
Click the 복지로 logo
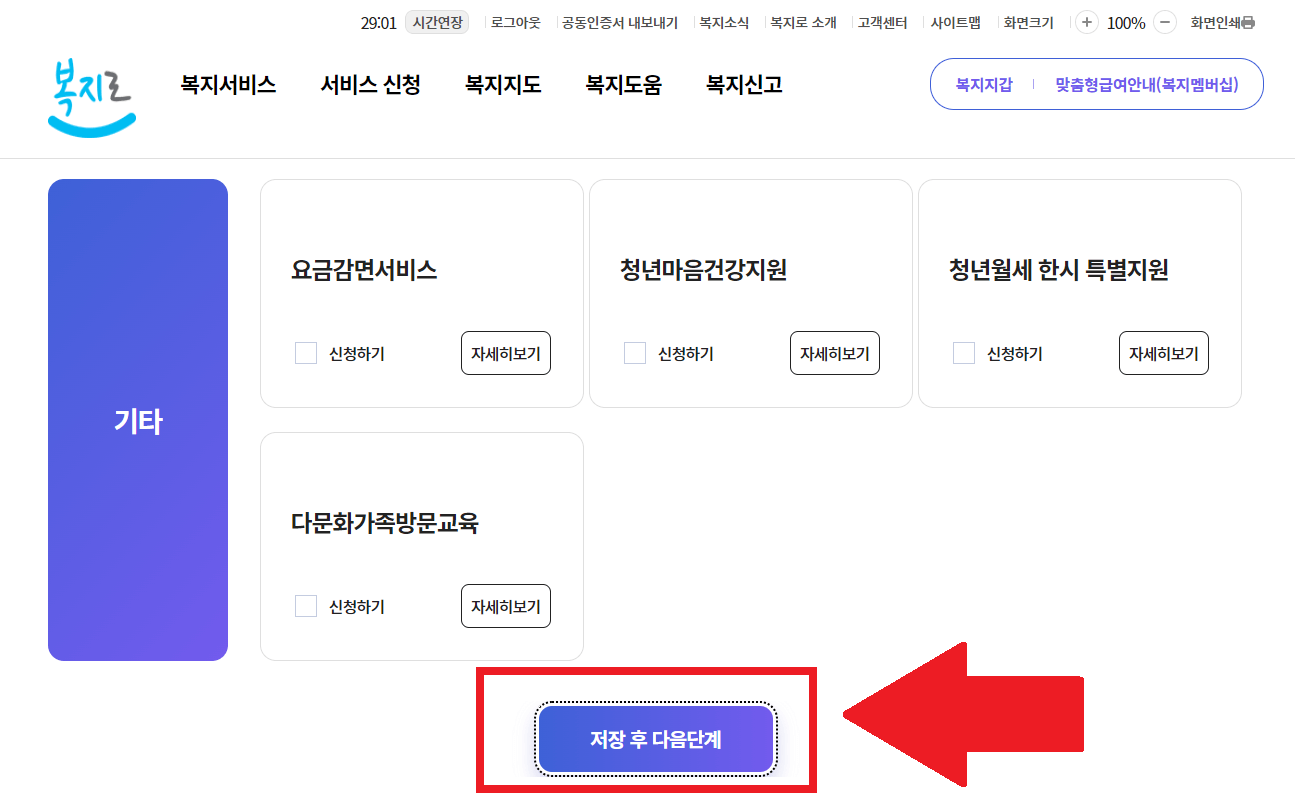(x=90, y=94)
